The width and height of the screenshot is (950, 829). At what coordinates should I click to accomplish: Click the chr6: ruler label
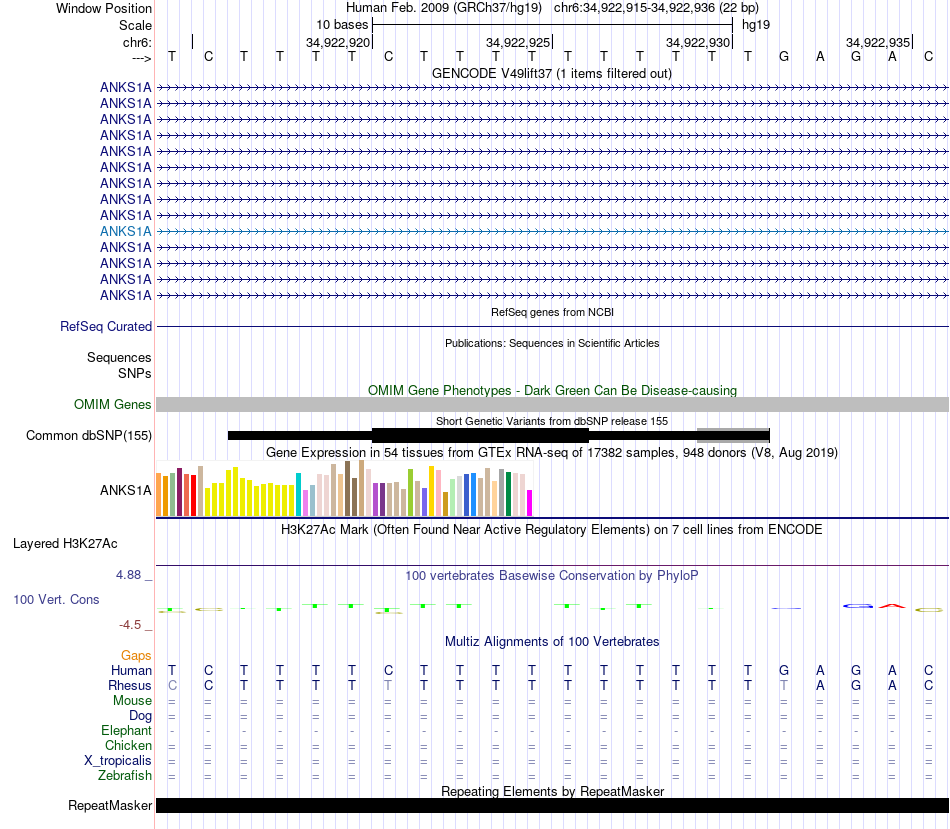(x=137, y=42)
